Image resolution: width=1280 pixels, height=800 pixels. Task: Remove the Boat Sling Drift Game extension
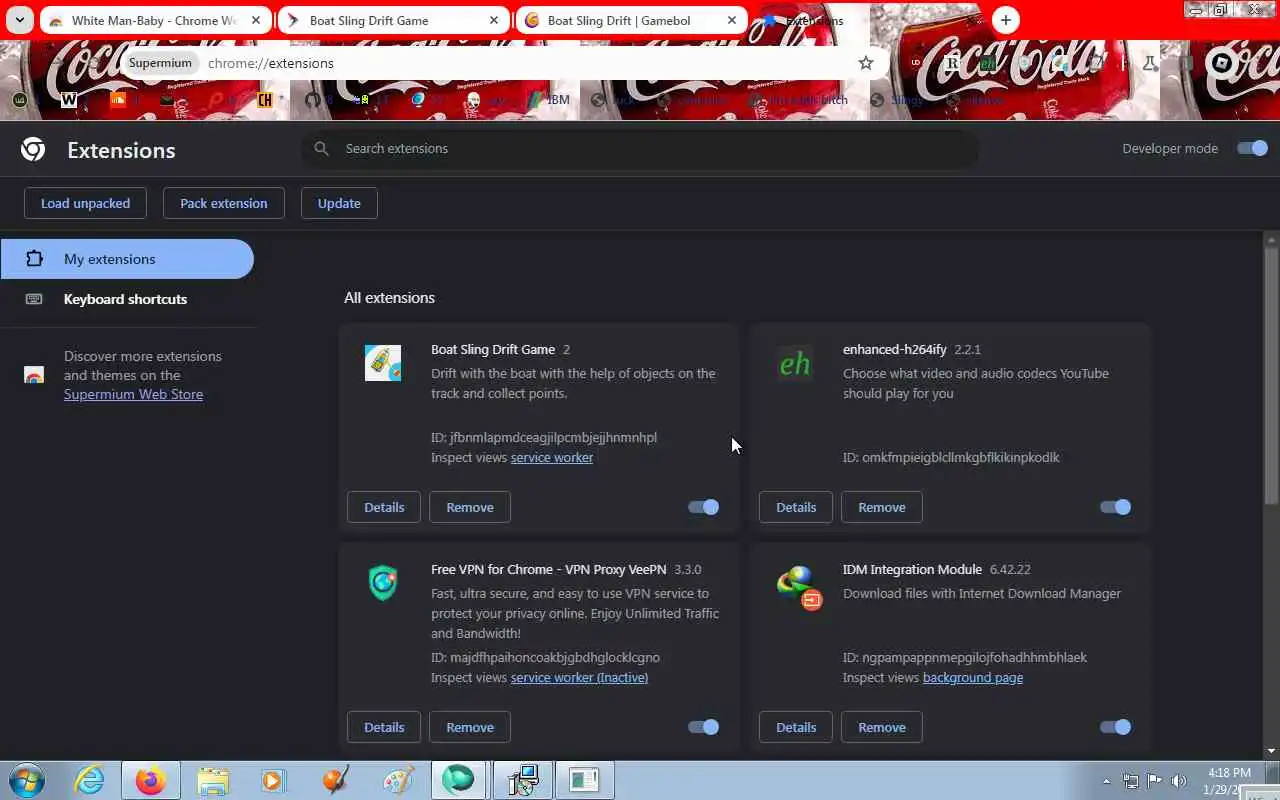[x=470, y=507]
